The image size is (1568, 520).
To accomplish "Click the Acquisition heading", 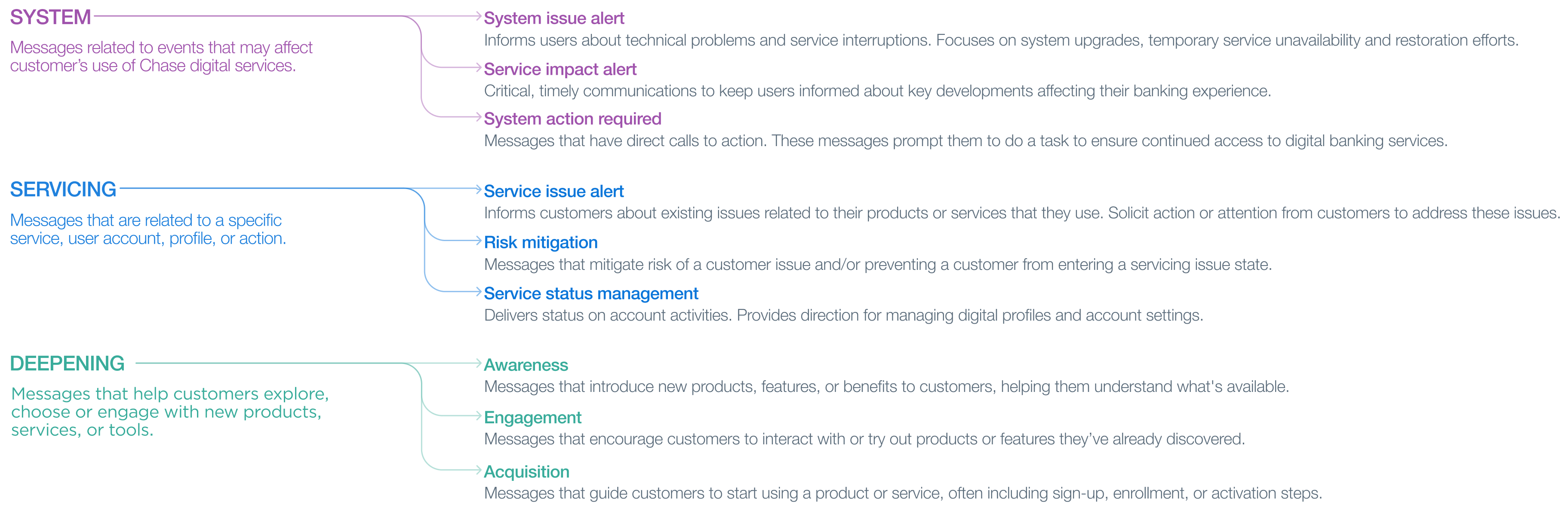I will pos(526,472).
